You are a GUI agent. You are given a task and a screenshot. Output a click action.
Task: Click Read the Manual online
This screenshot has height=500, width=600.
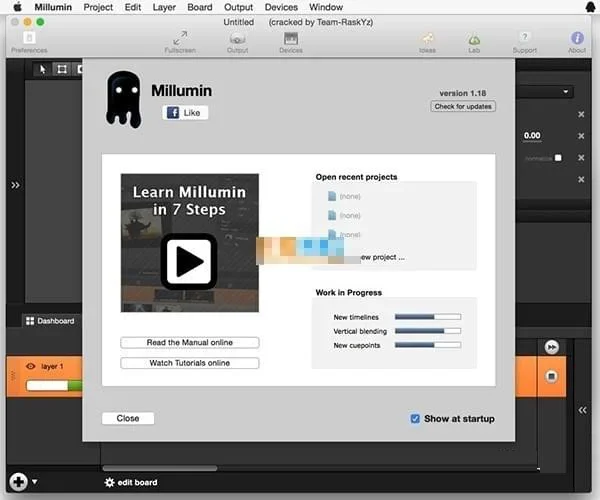pos(190,342)
